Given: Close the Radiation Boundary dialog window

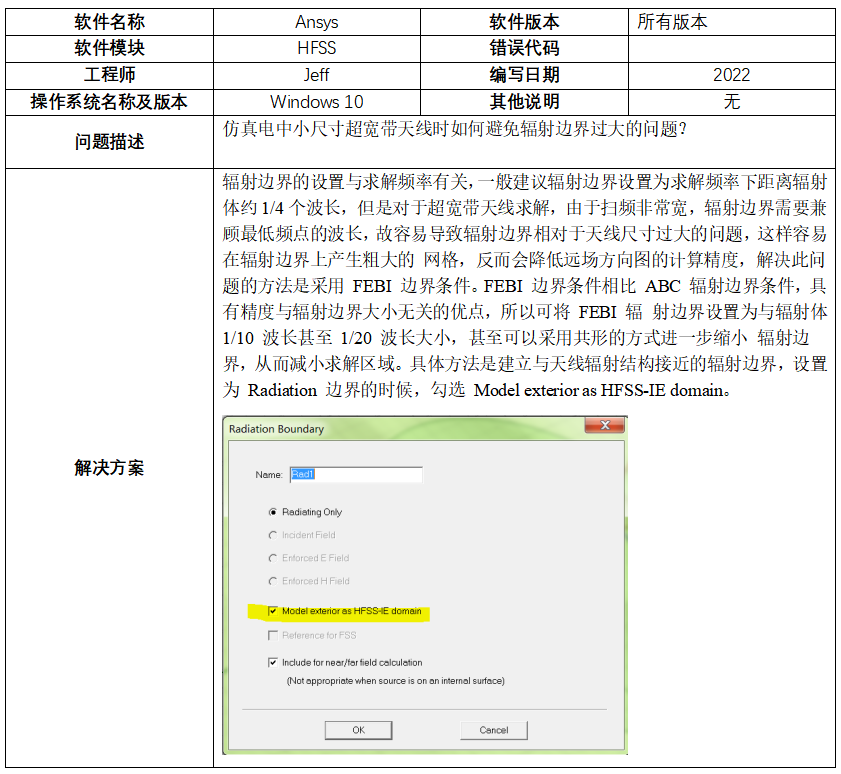Looking at the screenshot, I should pos(605,428).
